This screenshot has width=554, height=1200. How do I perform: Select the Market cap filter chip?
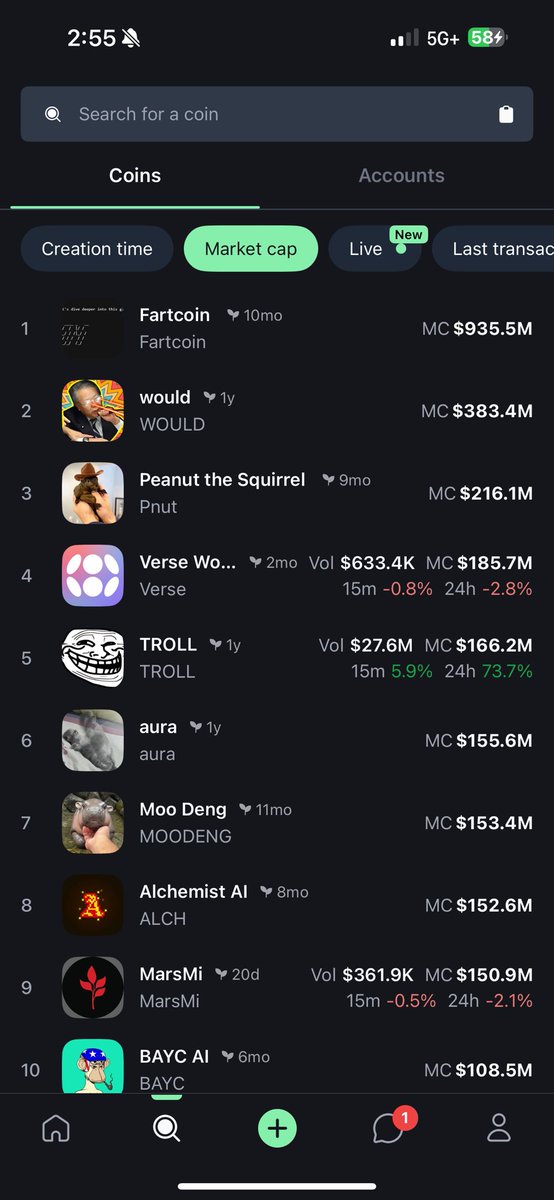[x=251, y=249]
